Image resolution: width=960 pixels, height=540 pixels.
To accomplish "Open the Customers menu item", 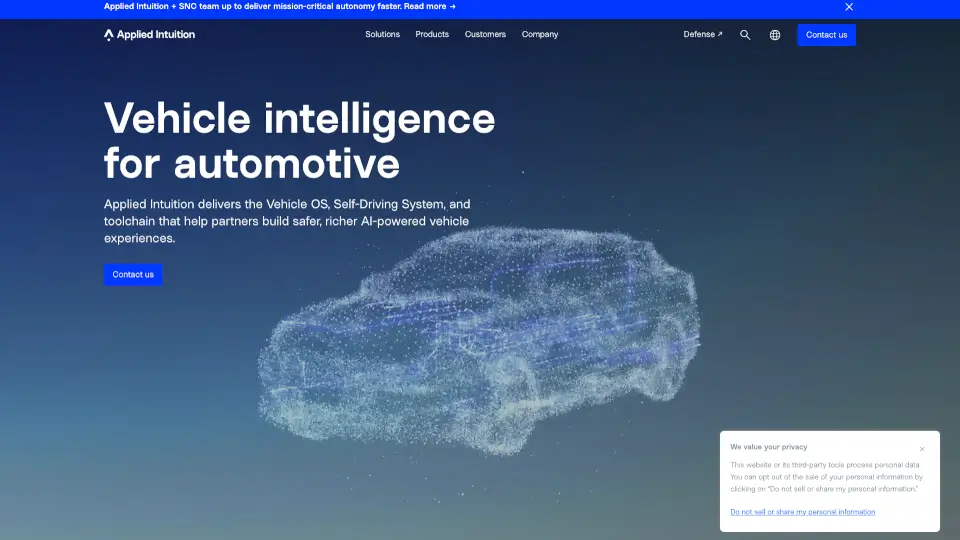I will 485,35.
